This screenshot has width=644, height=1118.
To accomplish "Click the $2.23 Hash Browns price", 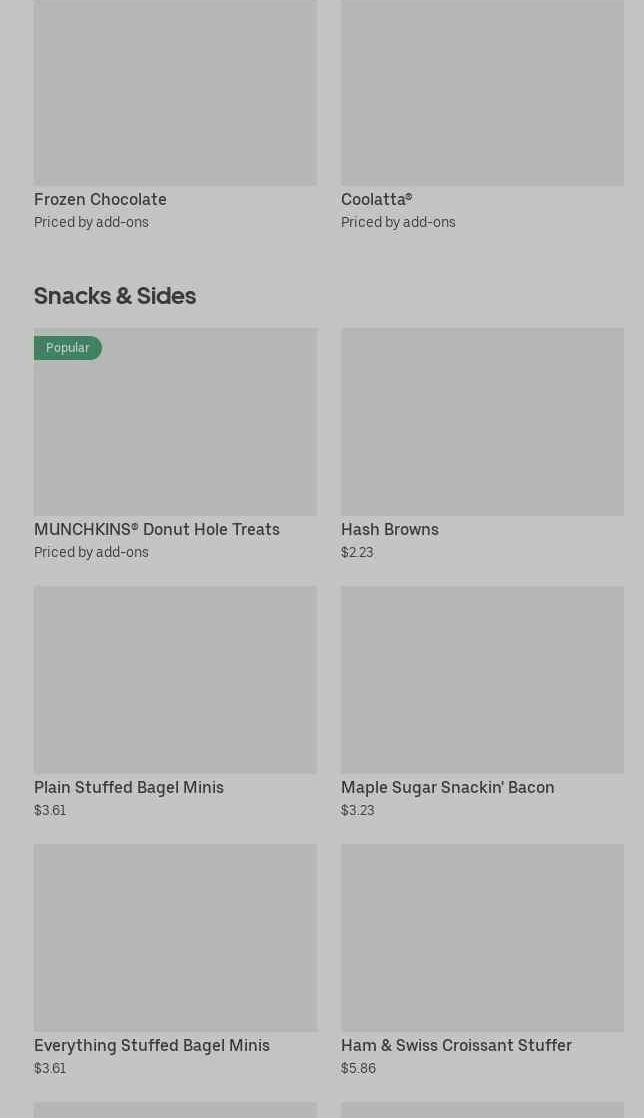I will click(357, 552).
